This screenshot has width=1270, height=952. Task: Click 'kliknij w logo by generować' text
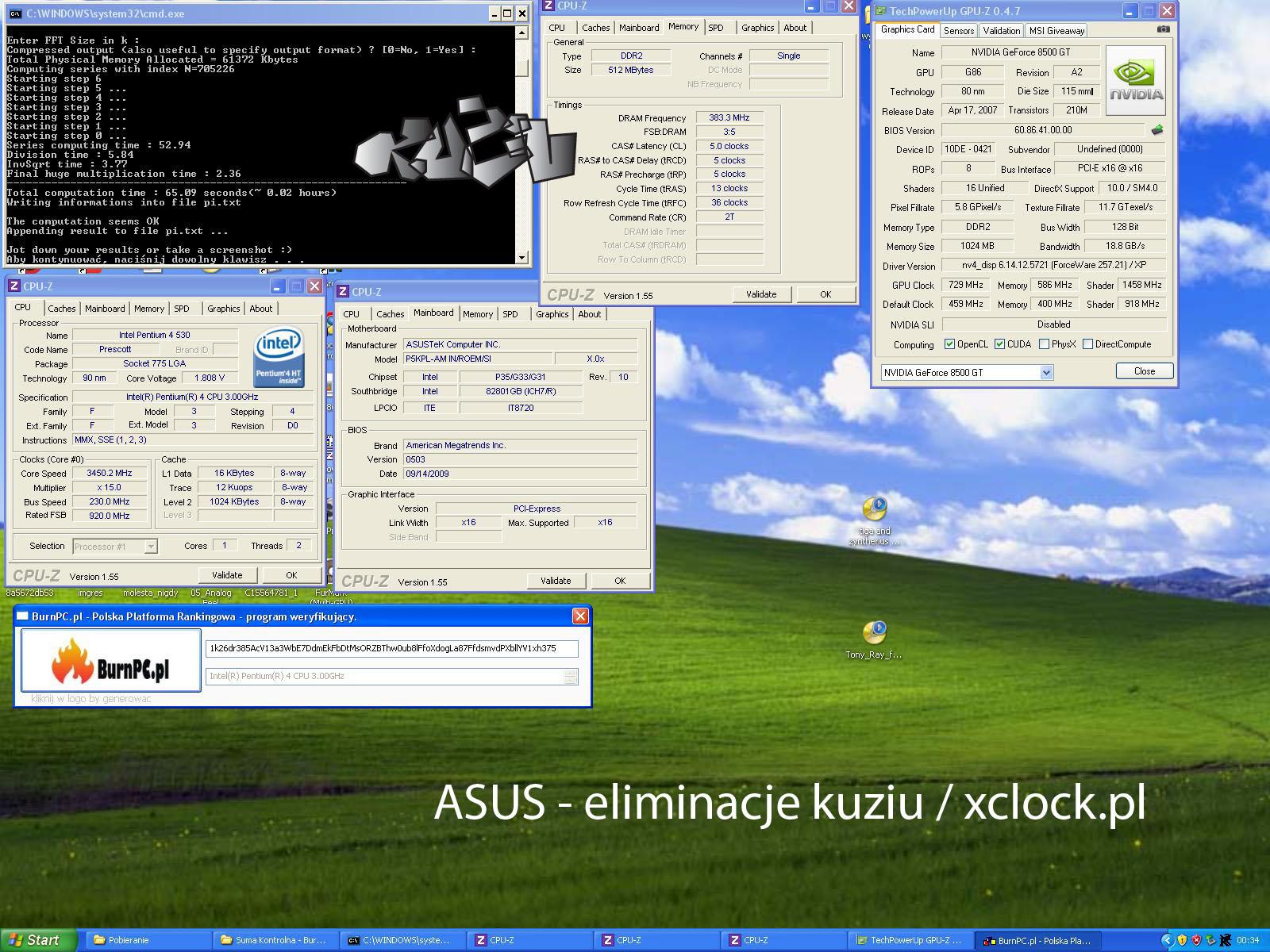click(x=90, y=699)
